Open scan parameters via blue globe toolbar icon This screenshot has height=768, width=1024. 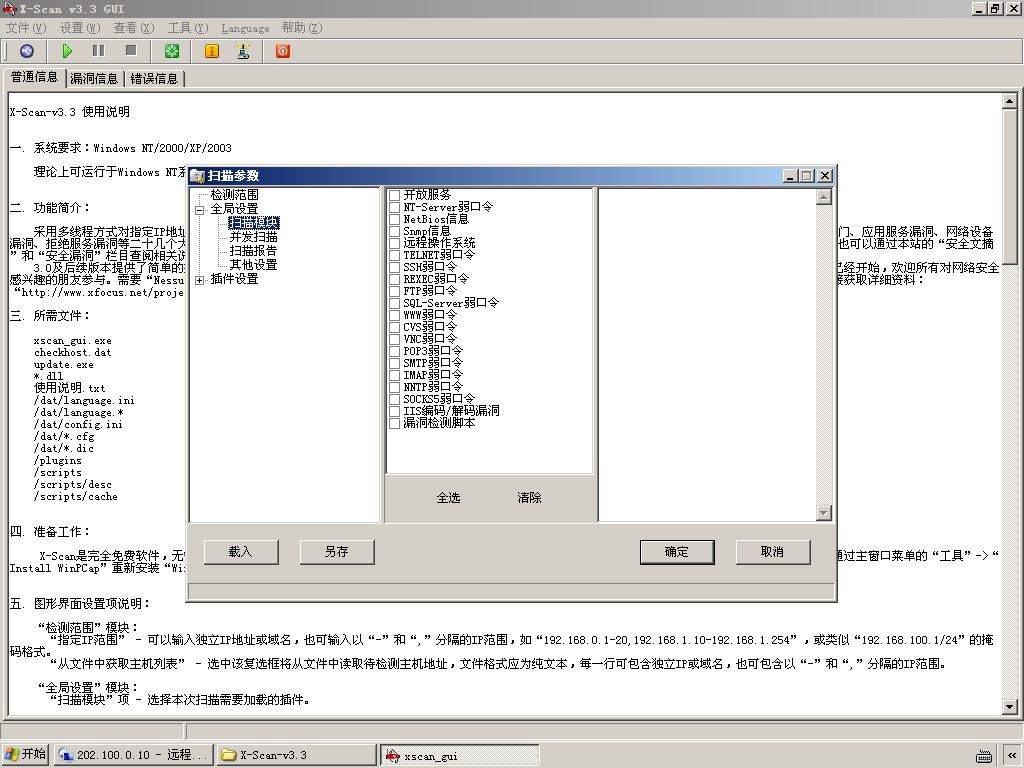pos(27,51)
